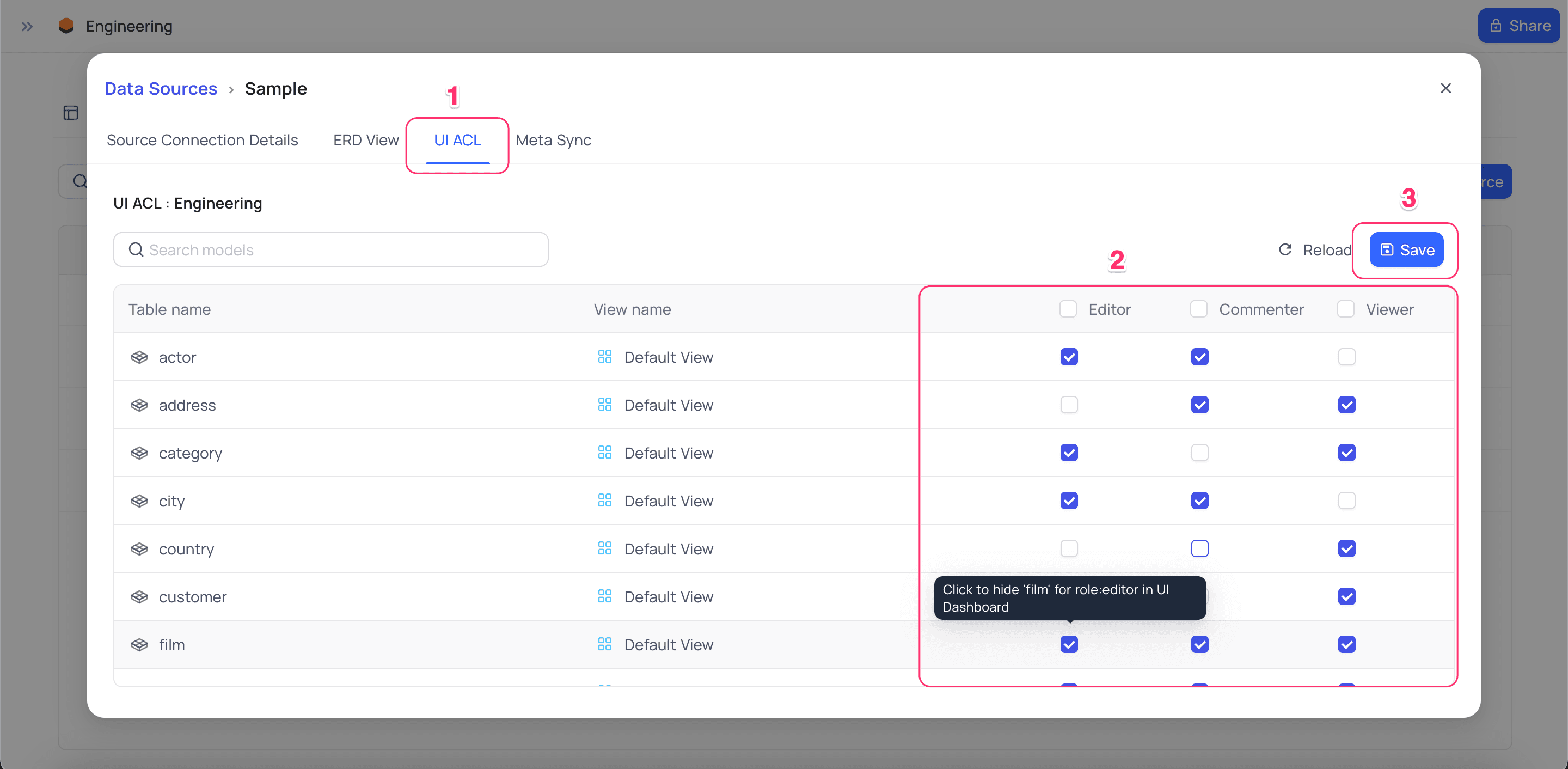Open the Meta Sync tab
The width and height of the screenshot is (1568, 769).
click(553, 139)
